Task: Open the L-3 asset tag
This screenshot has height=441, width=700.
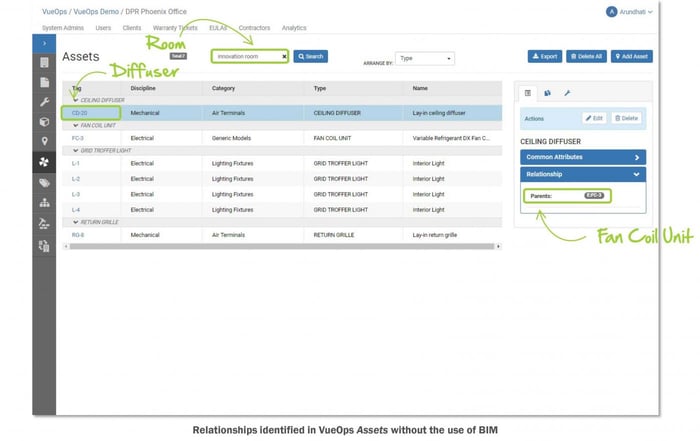Action: coord(76,195)
